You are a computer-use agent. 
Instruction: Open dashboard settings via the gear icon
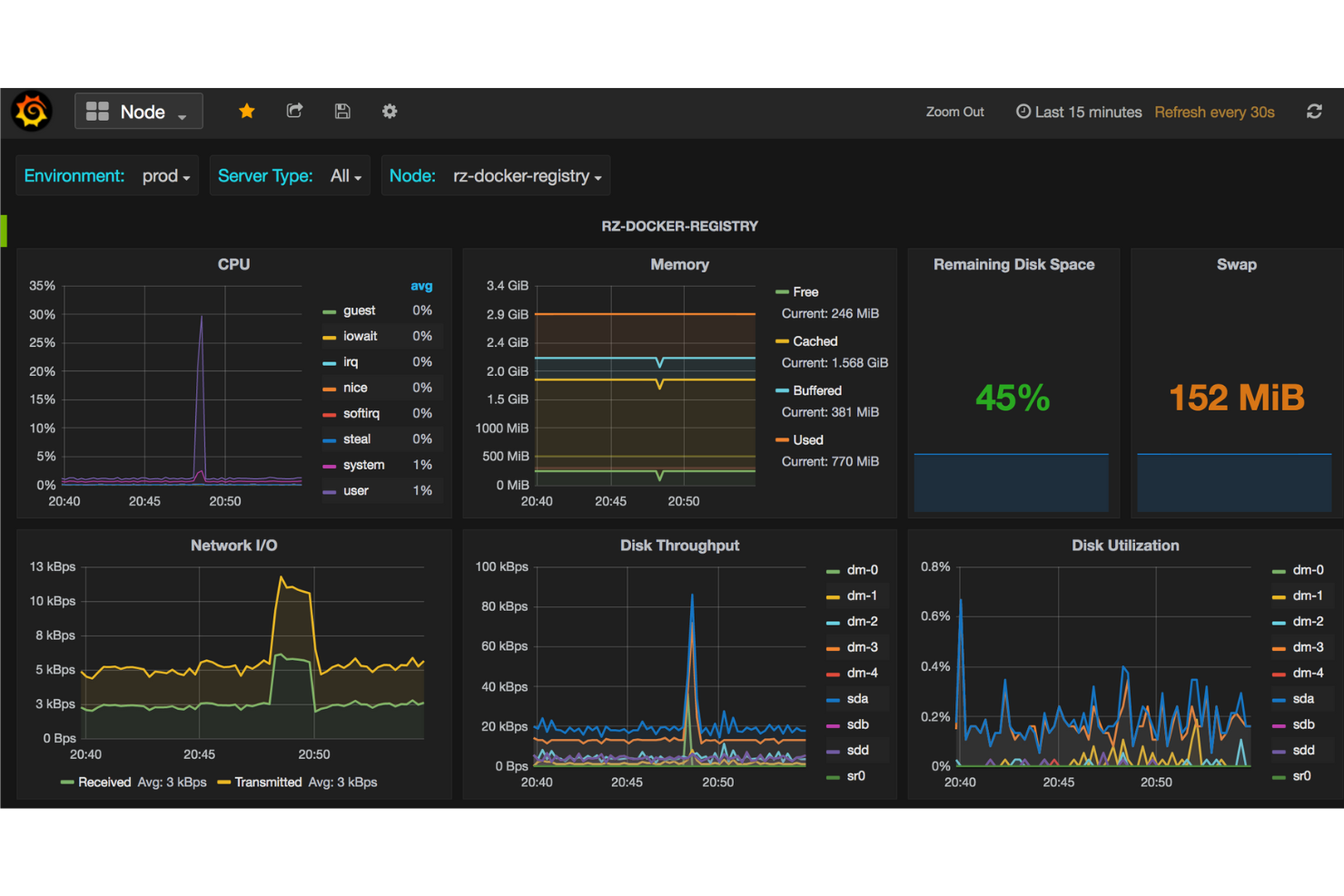pyautogui.click(x=390, y=111)
